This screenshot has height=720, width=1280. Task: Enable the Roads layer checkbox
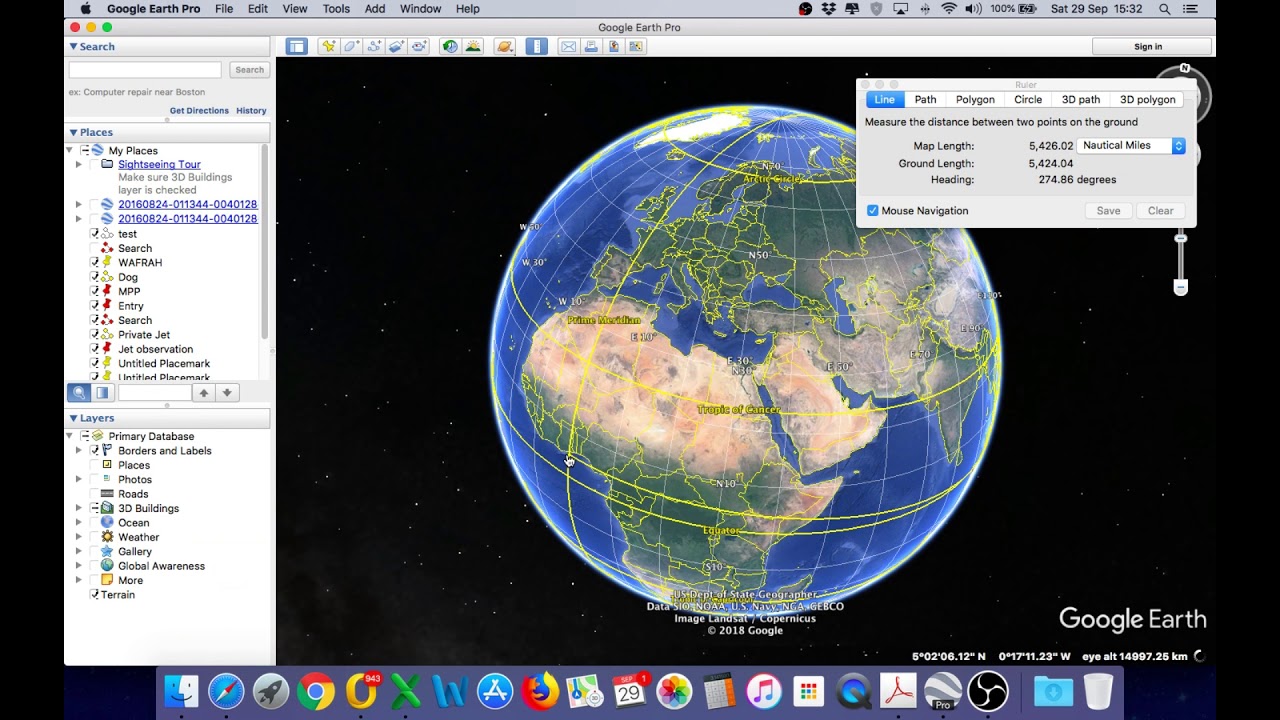pyautogui.click(x=95, y=494)
